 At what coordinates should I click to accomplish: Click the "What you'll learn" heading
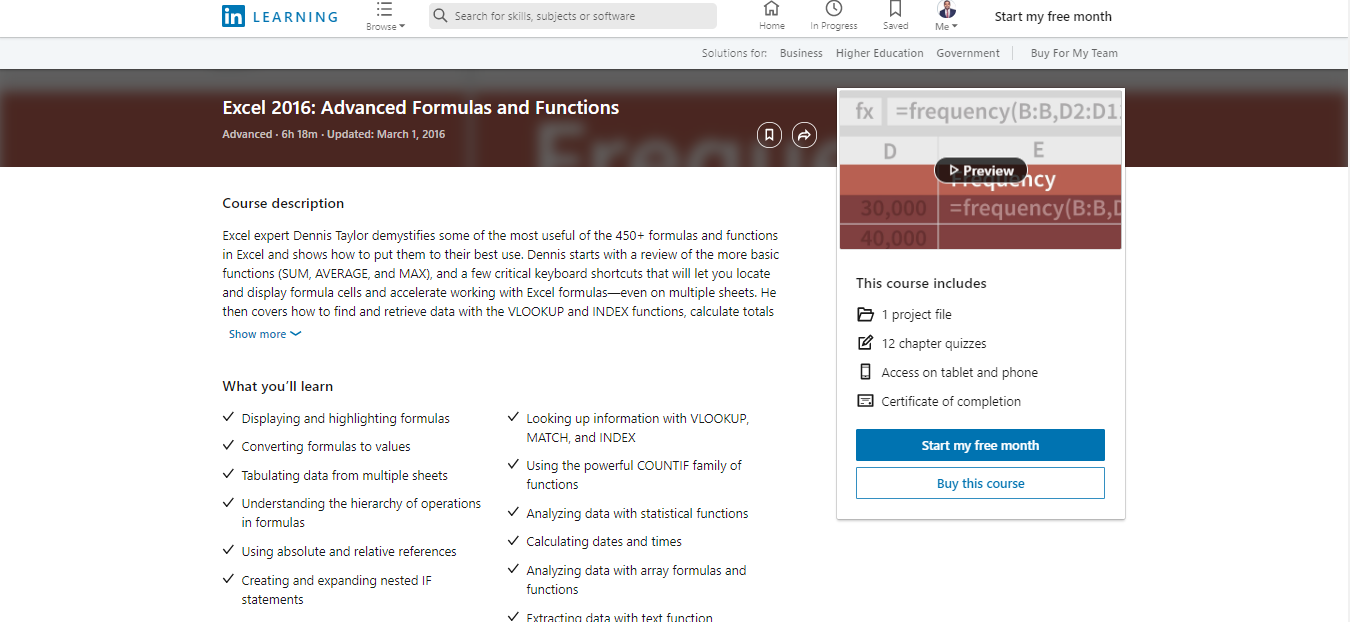tap(278, 386)
